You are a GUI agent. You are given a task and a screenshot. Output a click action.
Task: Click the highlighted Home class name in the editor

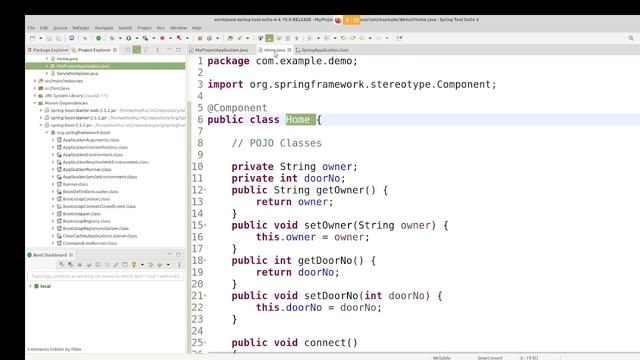point(298,120)
